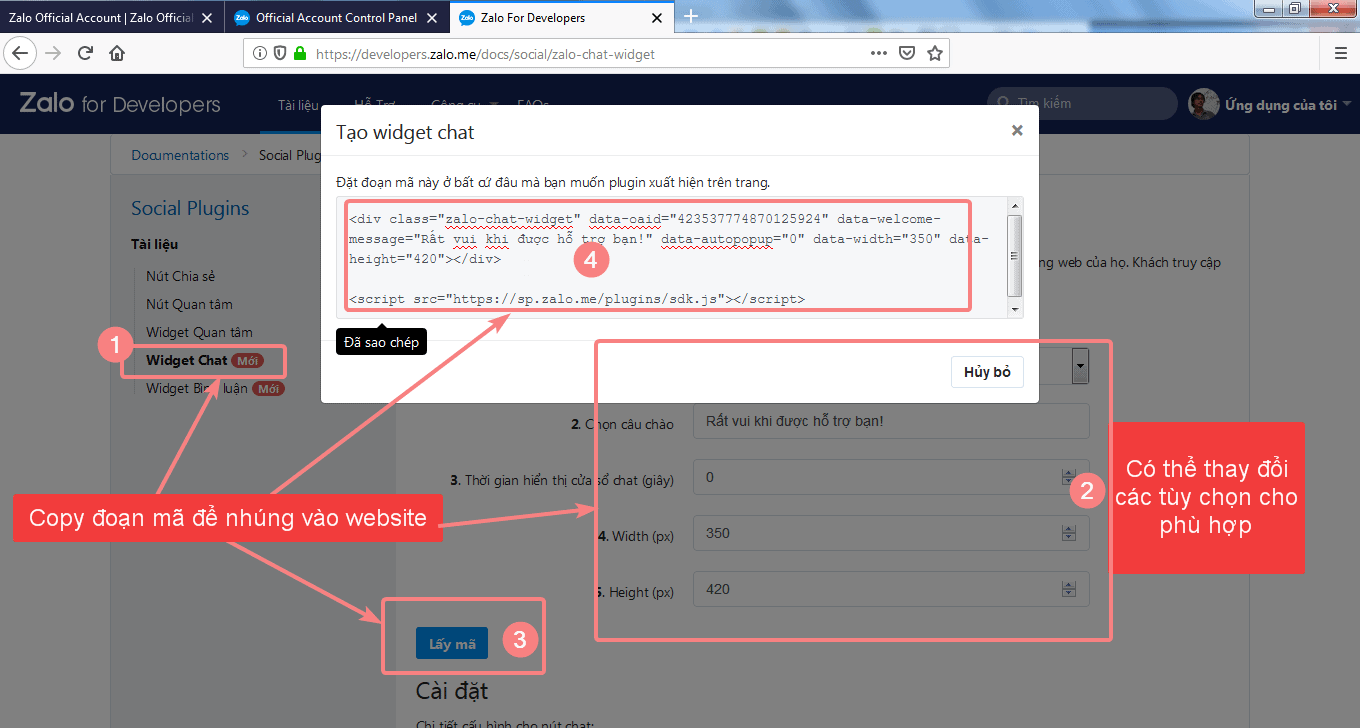Close the Zalo For Developers tab

[x=657, y=18]
